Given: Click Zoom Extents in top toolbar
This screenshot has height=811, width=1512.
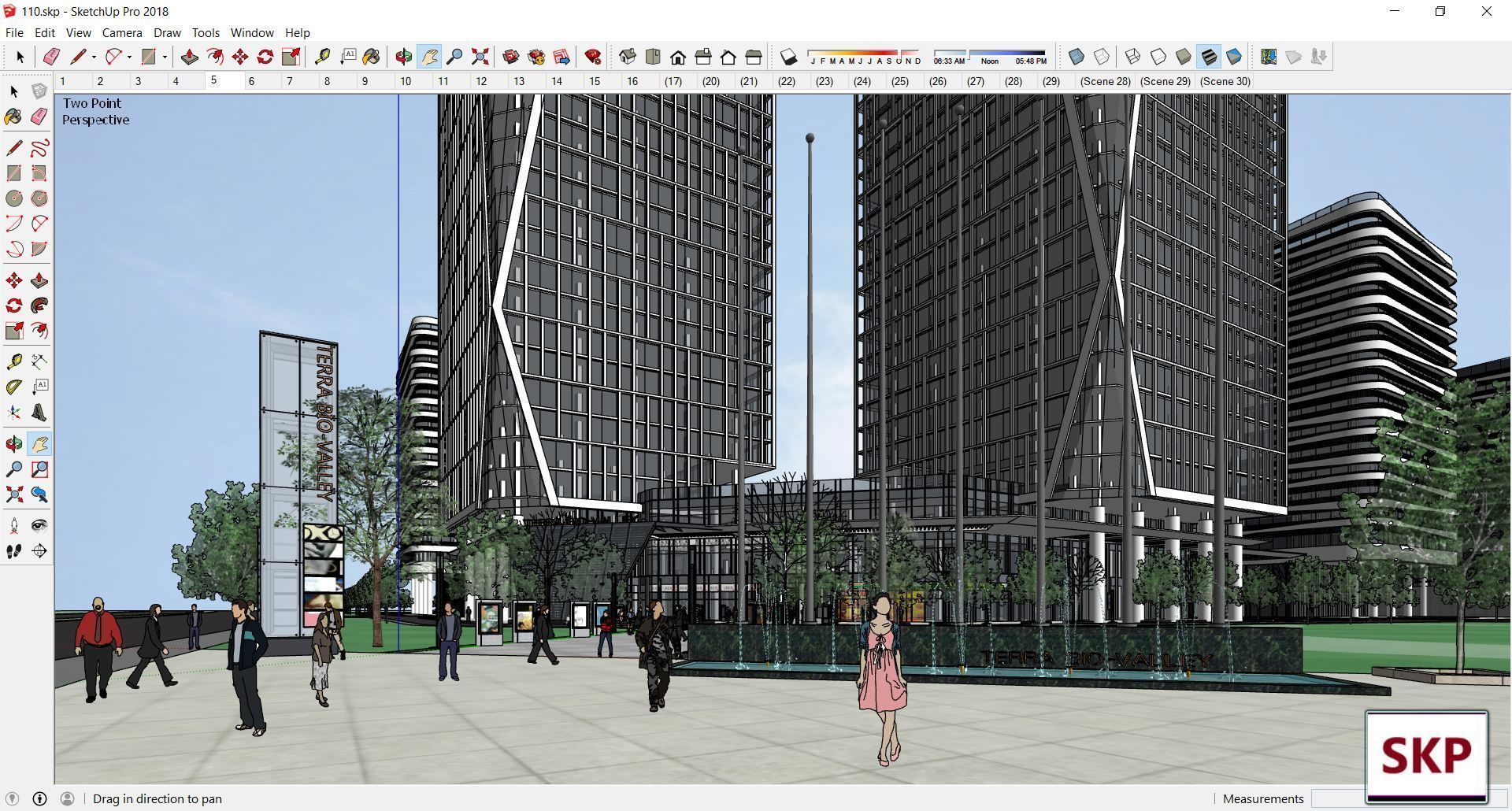Looking at the screenshot, I should (480, 57).
